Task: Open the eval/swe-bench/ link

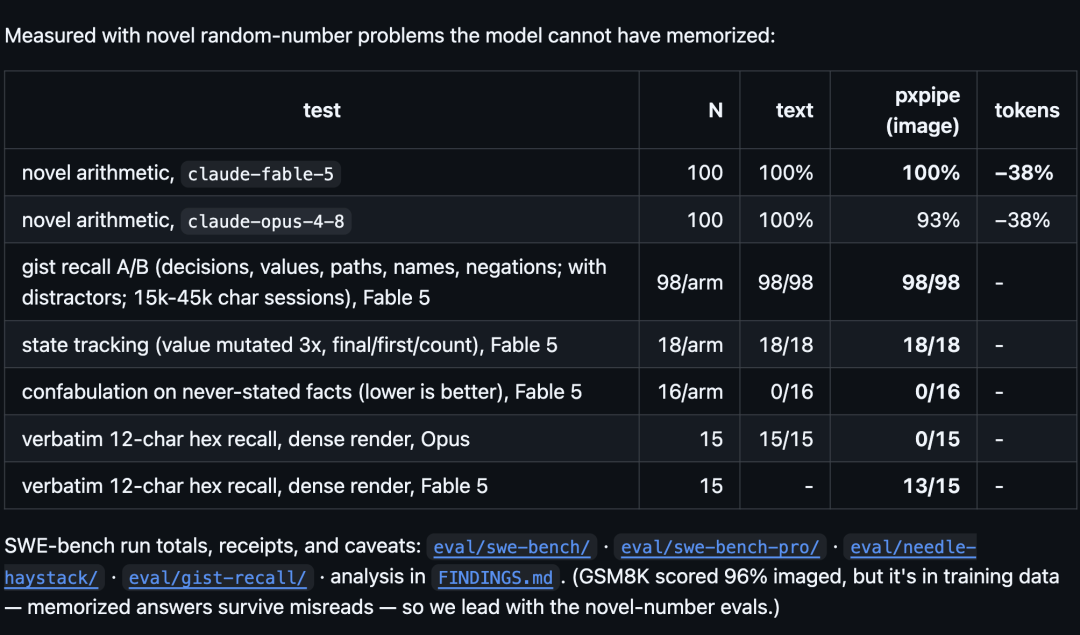Action: 511,547
